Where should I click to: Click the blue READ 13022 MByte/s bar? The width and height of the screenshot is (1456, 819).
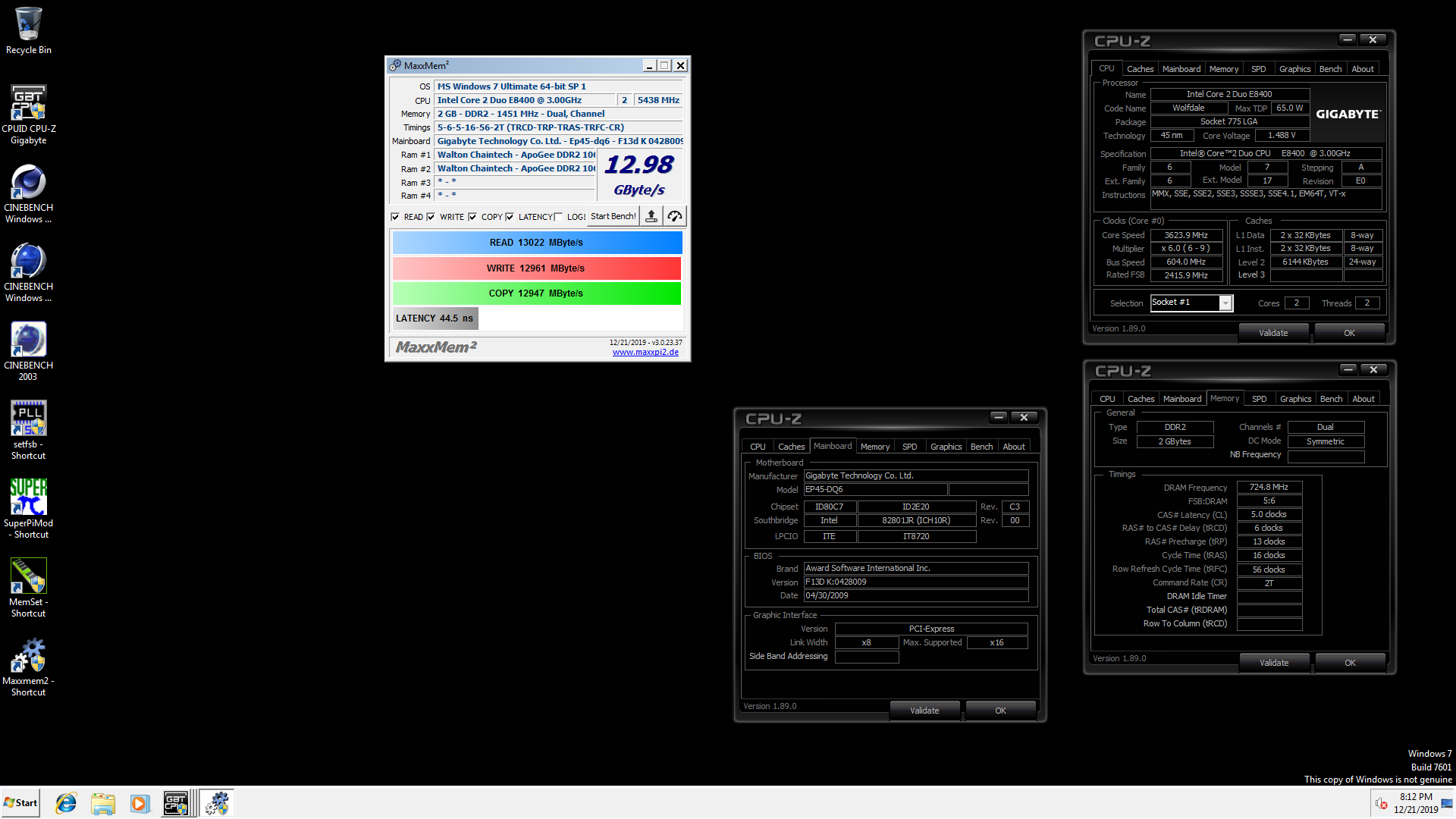[x=537, y=243]
